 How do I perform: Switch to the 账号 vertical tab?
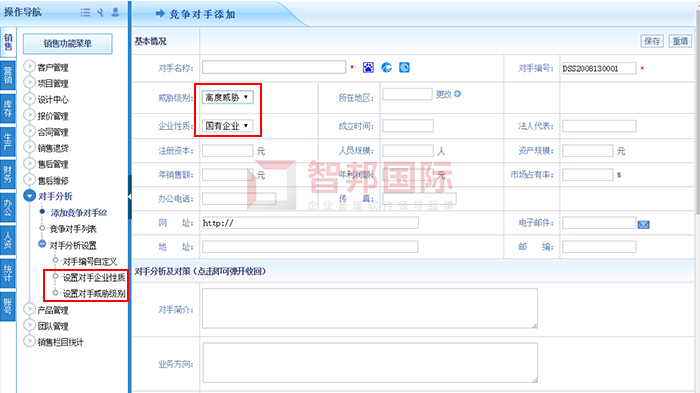point(8,306)
